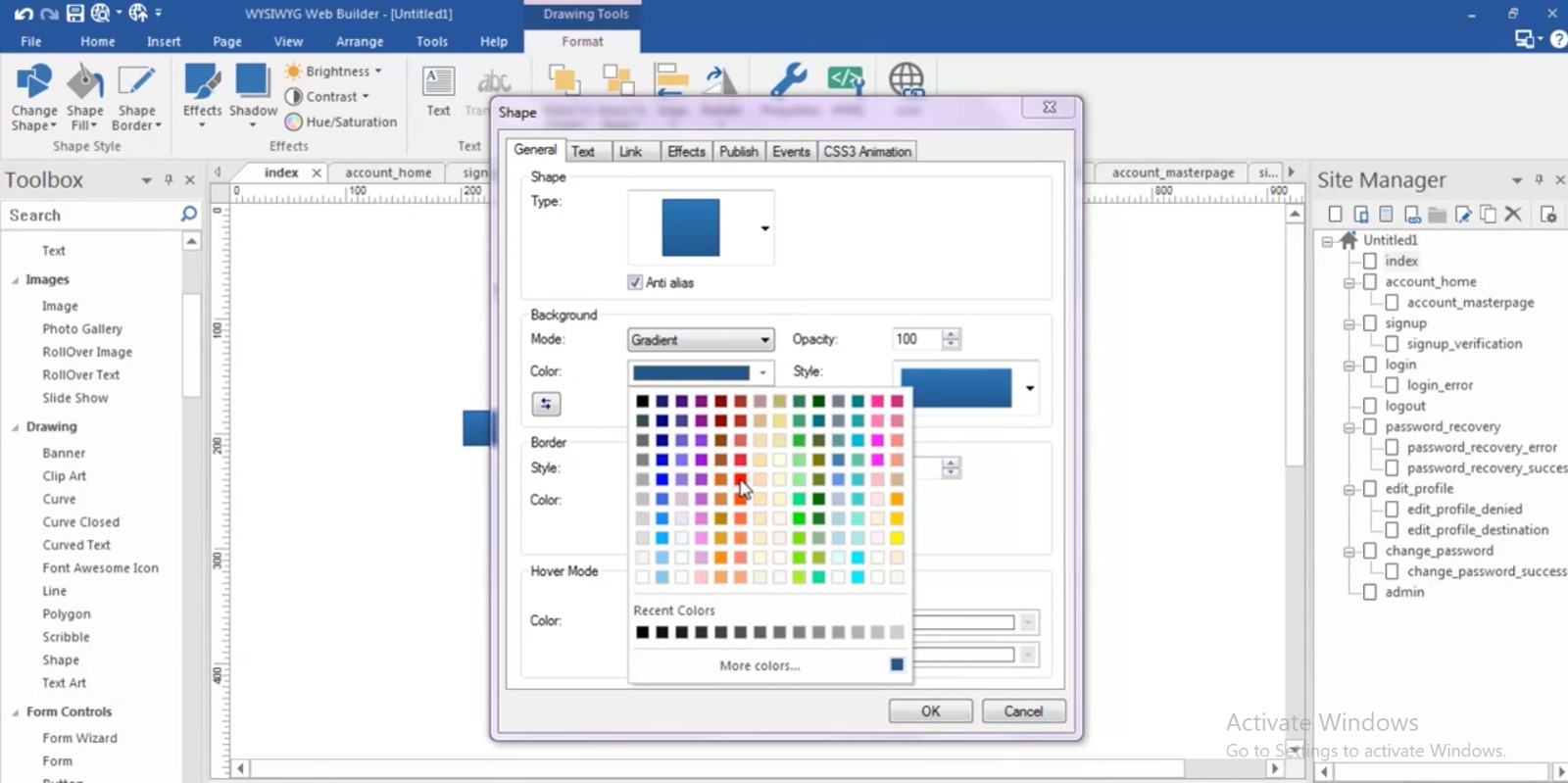Click the Preview globe magnifier icon
Screen dimensions: 1568x783
pos(101,14)
